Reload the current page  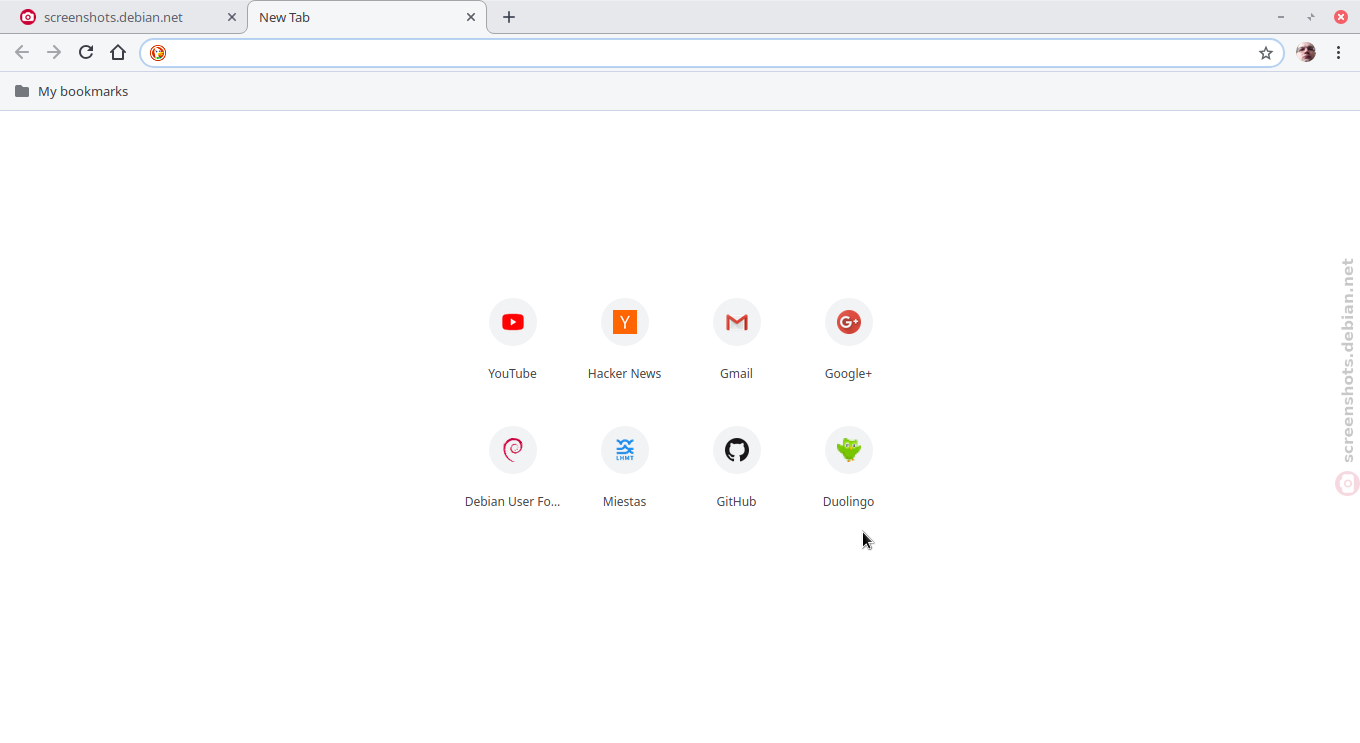pyautogui.click(x=86, y=53)
